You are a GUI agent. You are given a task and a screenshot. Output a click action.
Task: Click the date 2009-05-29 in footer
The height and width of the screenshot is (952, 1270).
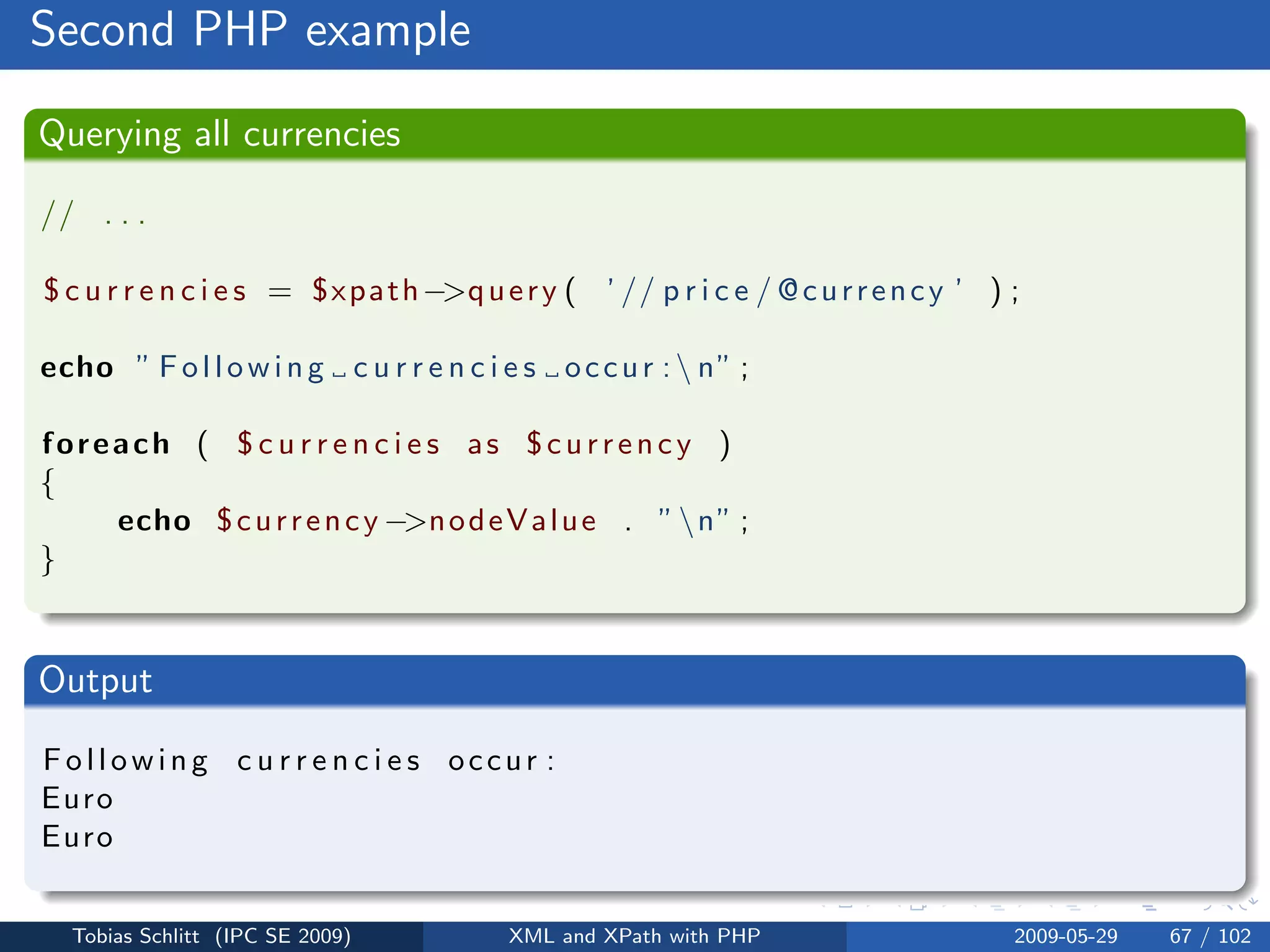coord(1065,936)
